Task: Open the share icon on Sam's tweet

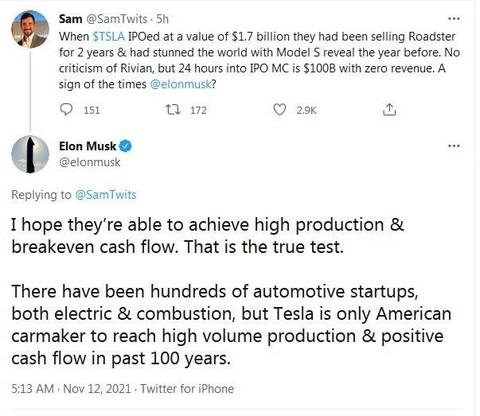Action: (389, 109)
